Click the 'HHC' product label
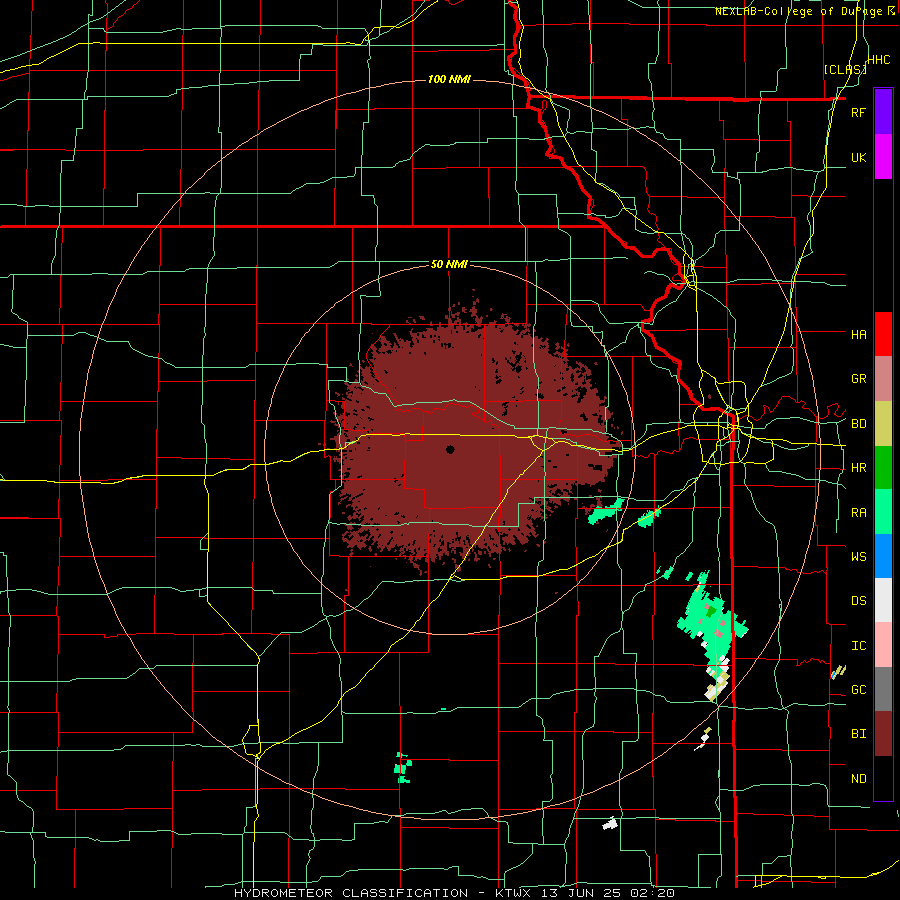The width and height of the screenshot is (900, 900). pyautogui.click(x=878, y=60)
